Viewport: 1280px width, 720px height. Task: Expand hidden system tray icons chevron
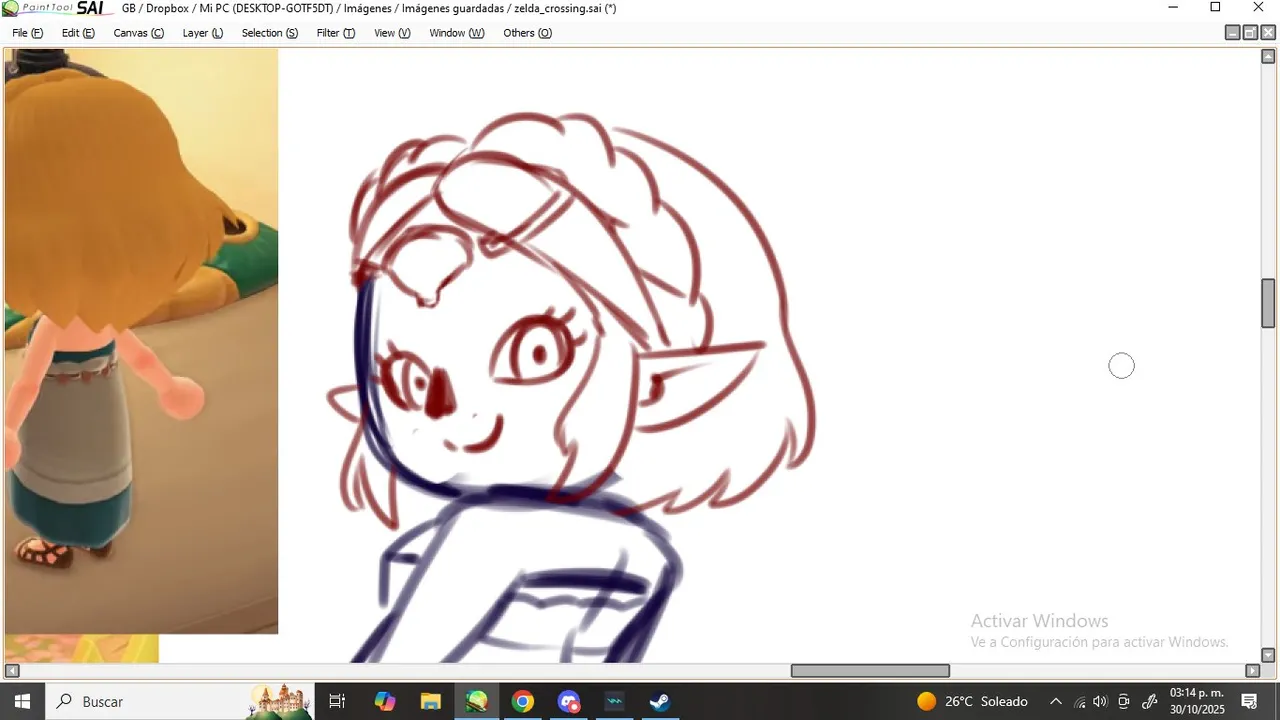point(1055,701)
